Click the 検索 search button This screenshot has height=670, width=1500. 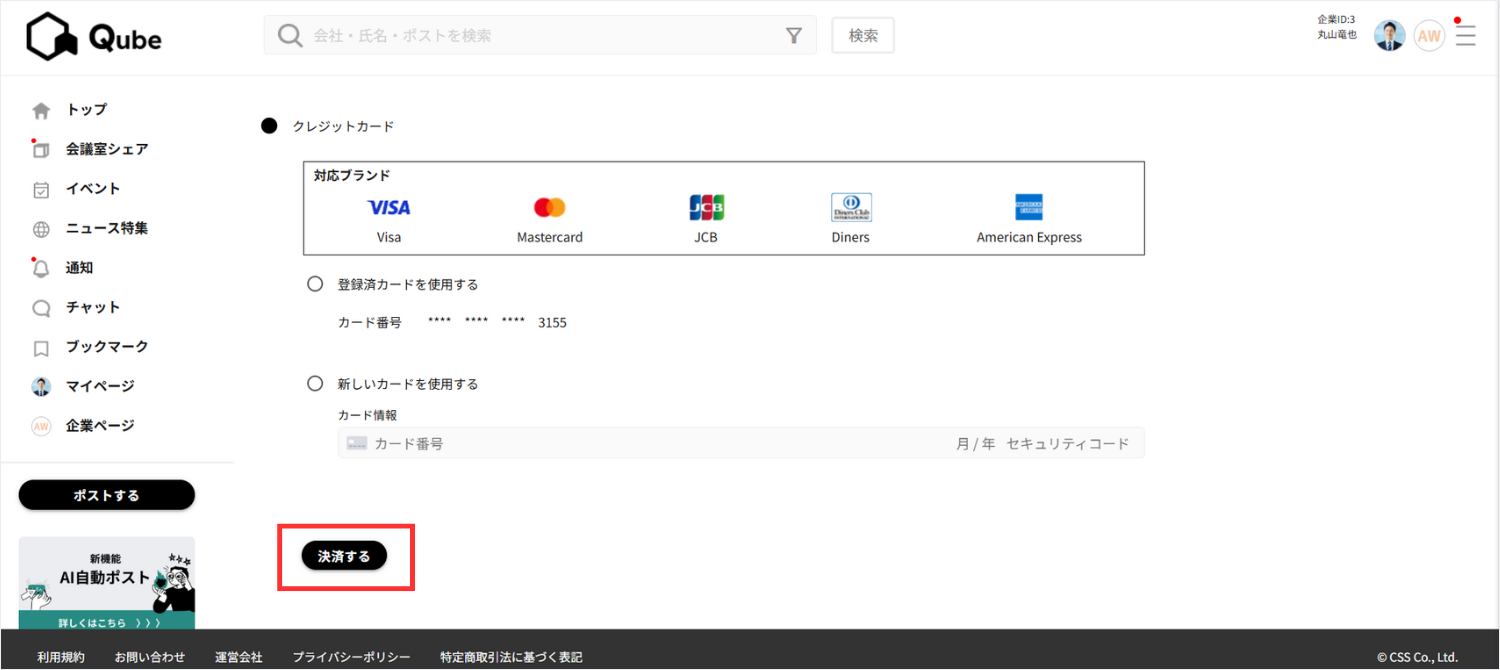863,35
